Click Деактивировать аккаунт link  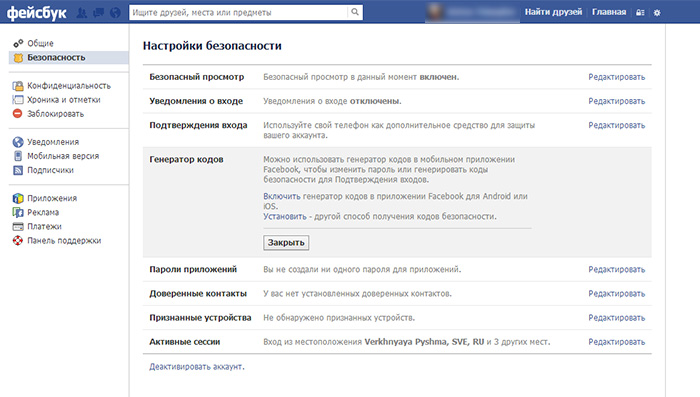[x=197, y=367]
